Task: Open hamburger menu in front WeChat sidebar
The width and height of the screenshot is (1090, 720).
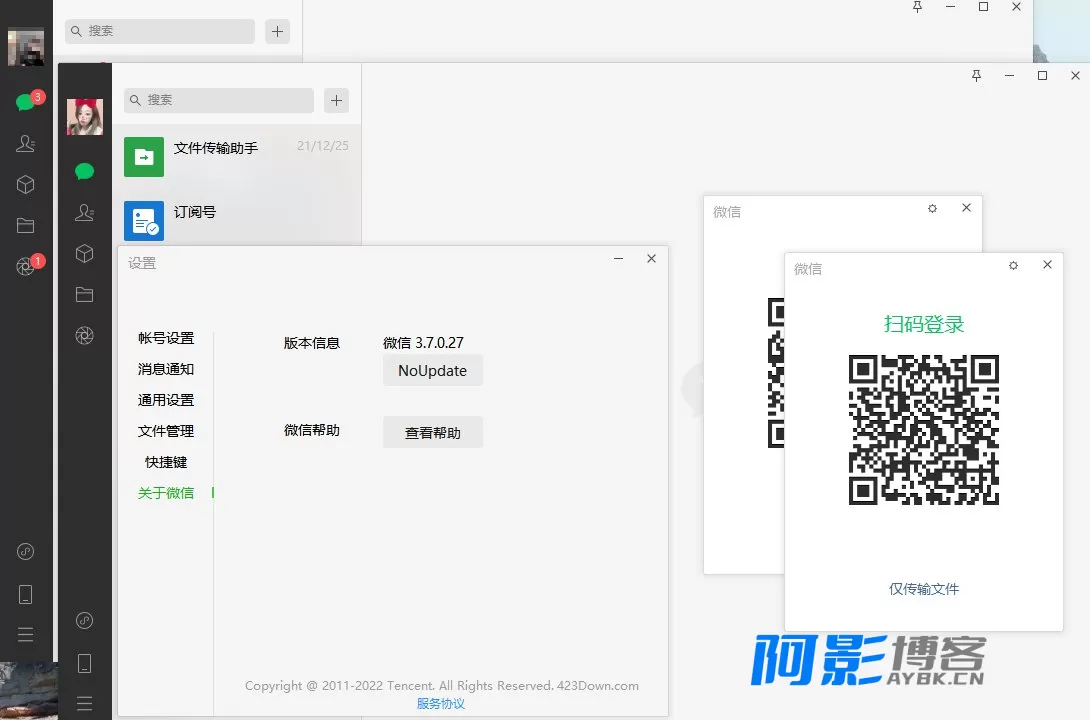Action: click(84, 703)
